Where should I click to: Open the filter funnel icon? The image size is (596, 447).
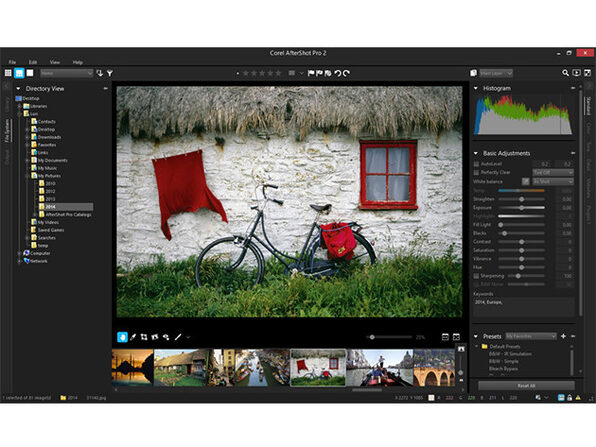pyautogui.click(x=109, y=73)
